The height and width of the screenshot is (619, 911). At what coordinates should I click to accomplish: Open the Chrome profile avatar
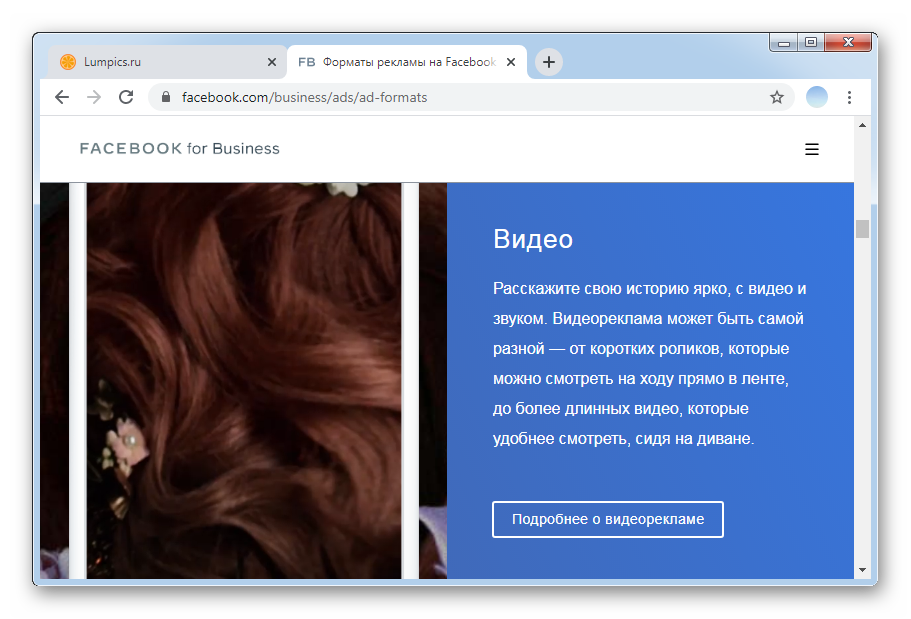pyautogui.click(x=817, y=97)
